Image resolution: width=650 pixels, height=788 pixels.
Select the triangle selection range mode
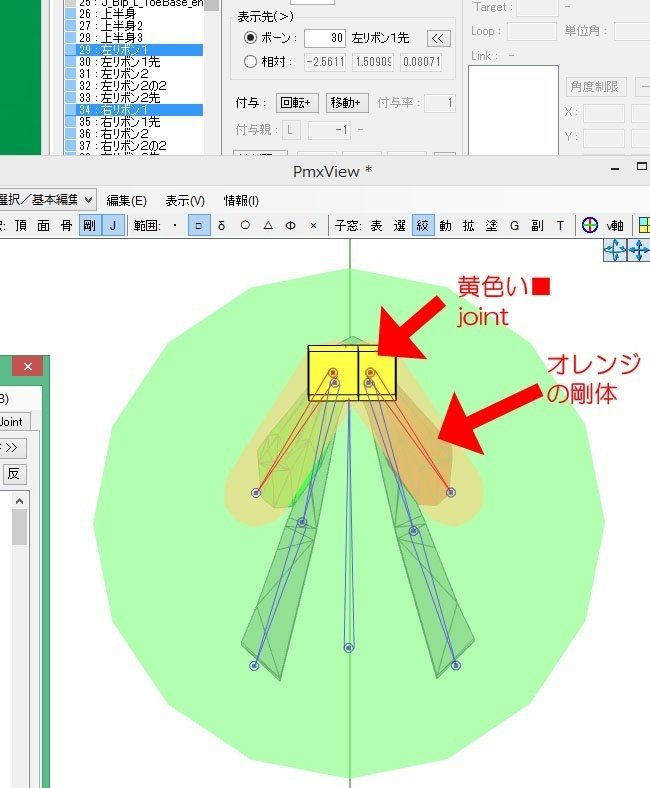tap(268, 226)
